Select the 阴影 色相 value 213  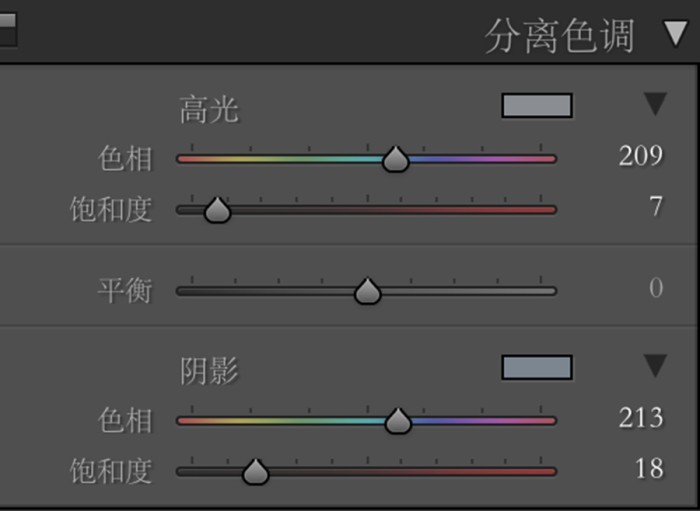click(x=641, y=418)
